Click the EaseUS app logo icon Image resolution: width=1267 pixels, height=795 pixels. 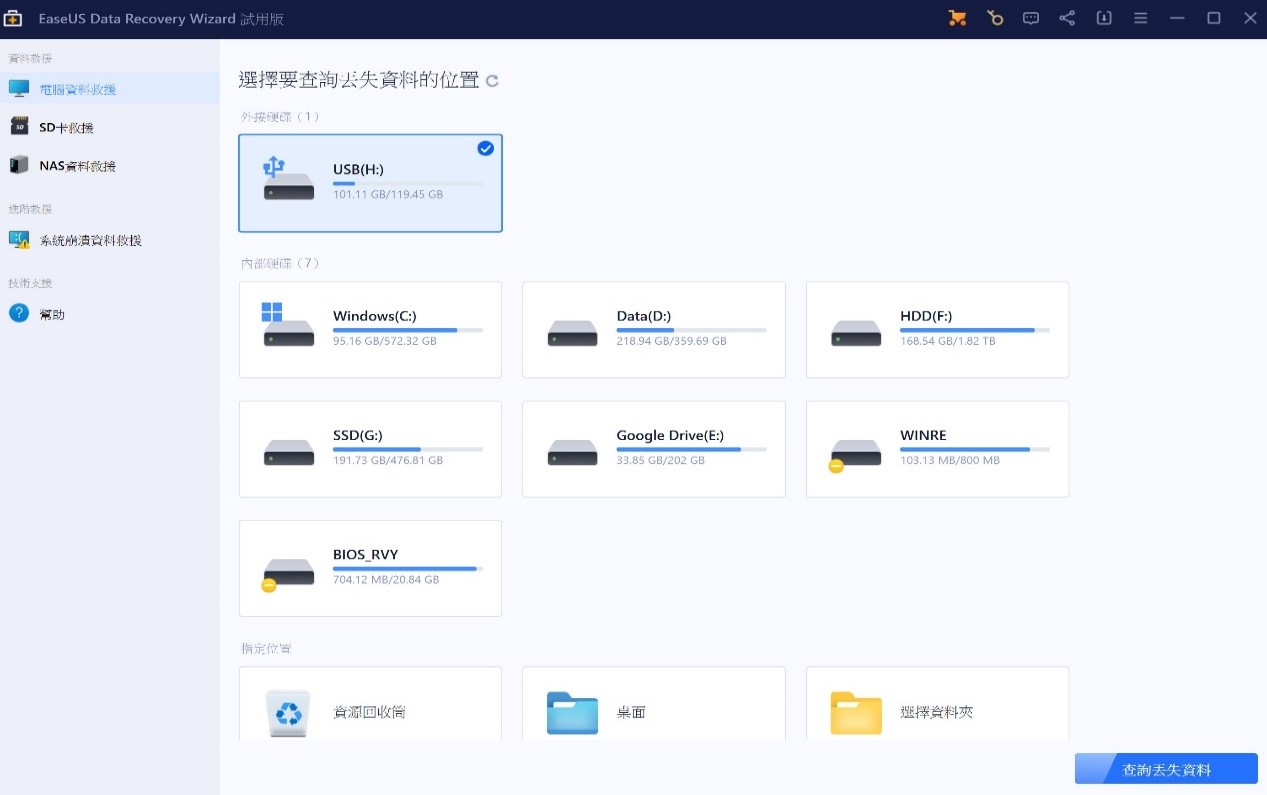[x=12, y=18]
